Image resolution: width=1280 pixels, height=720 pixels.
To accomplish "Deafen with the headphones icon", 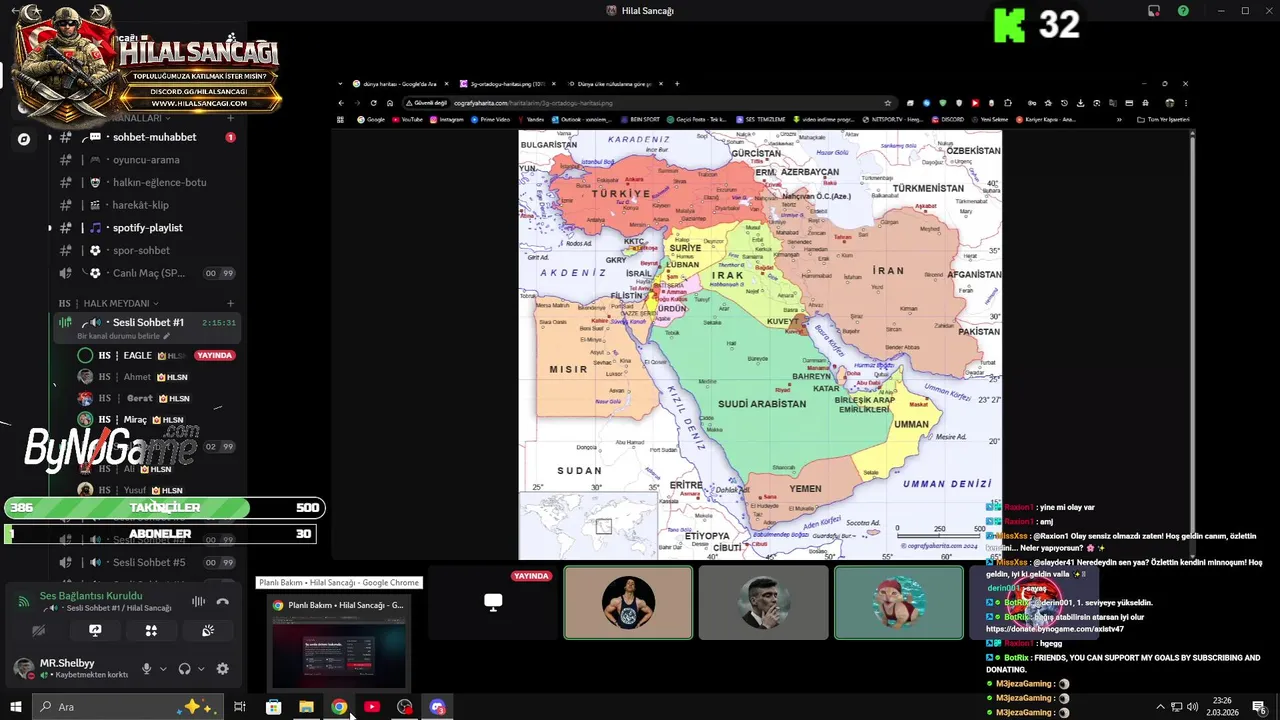I will pos(184,669).
